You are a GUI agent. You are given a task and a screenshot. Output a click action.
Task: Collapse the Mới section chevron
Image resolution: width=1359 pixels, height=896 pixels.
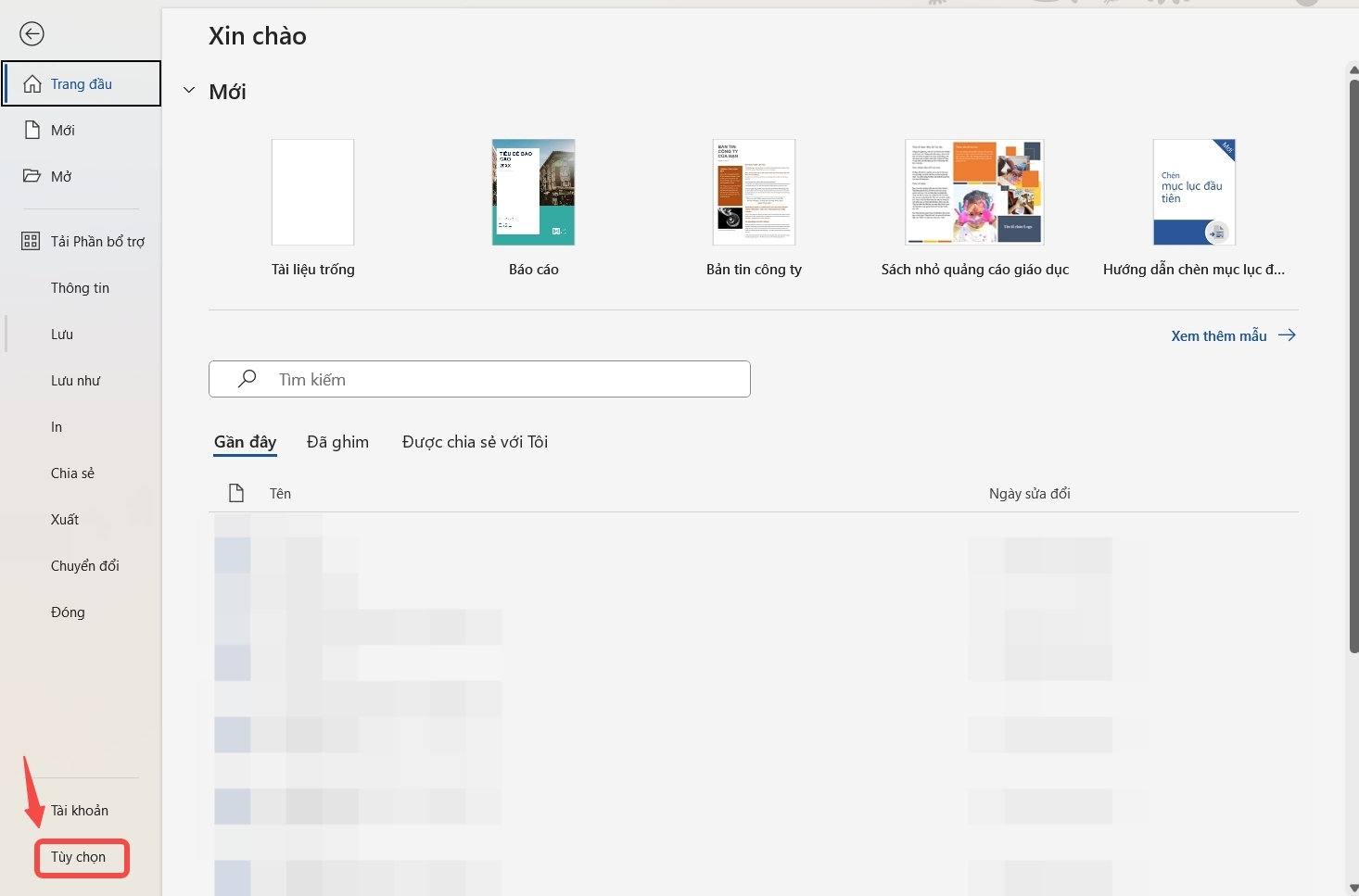[x=189, y=91]
